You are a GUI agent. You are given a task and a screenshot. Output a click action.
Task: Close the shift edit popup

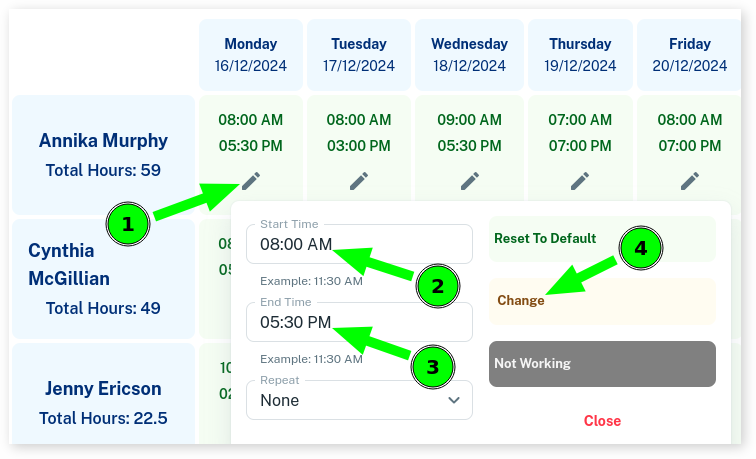pyautogui.click(x=602, y=421)
